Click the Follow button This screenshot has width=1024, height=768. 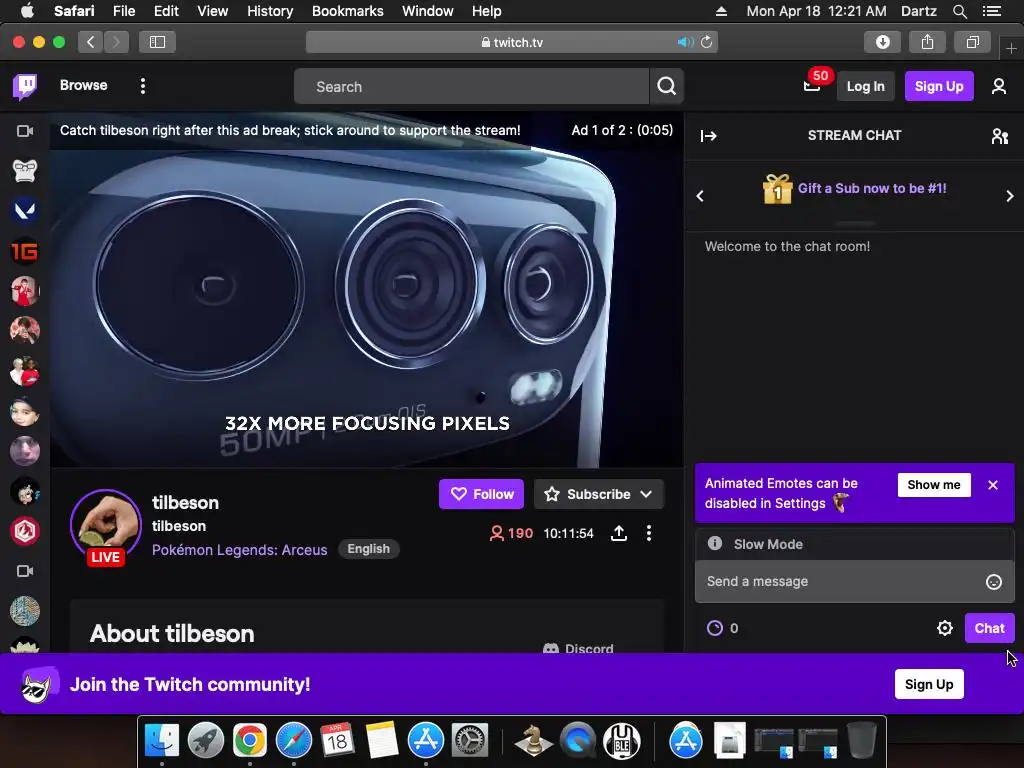click(x=481, y=494)
